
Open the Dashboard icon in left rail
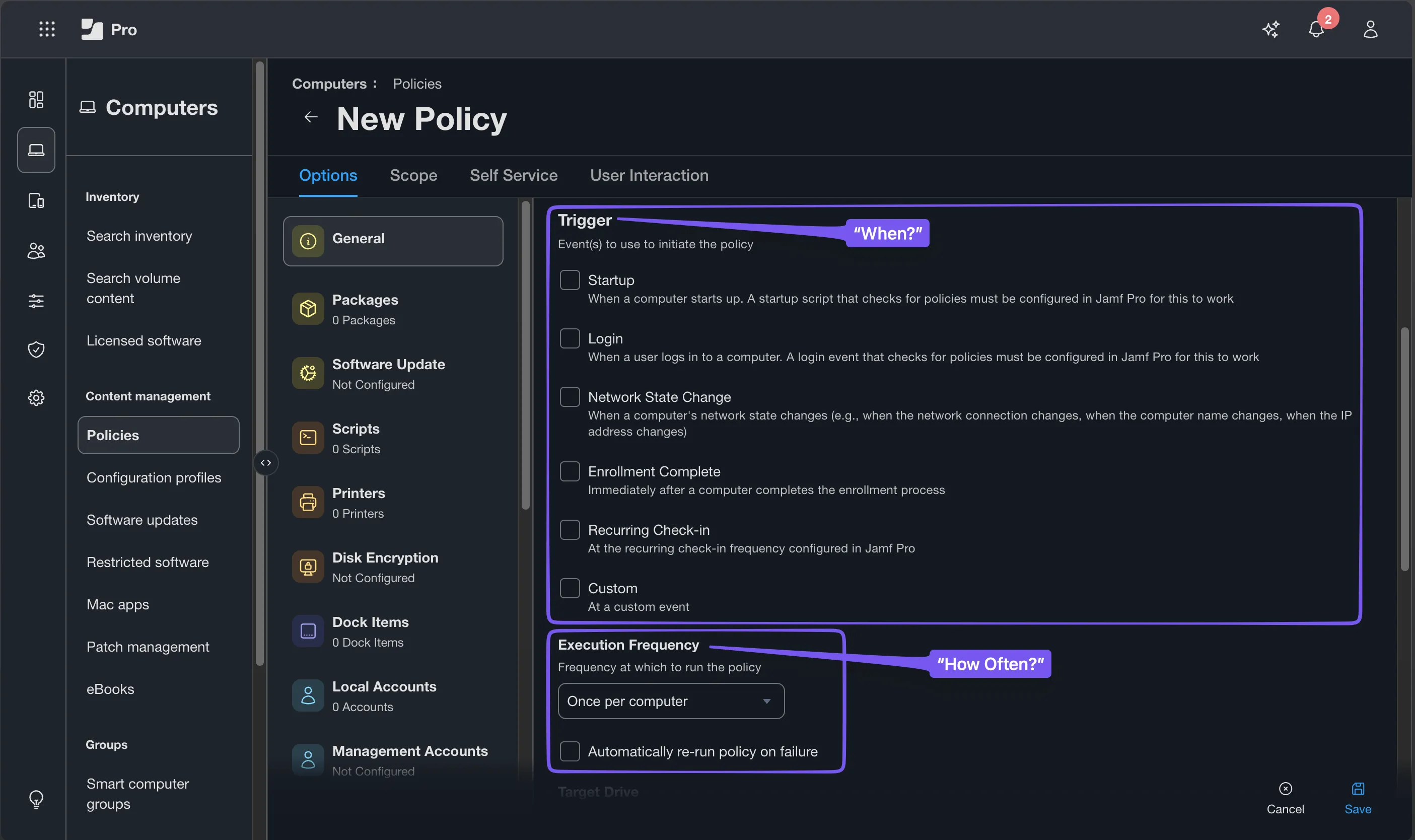[36, 100]
